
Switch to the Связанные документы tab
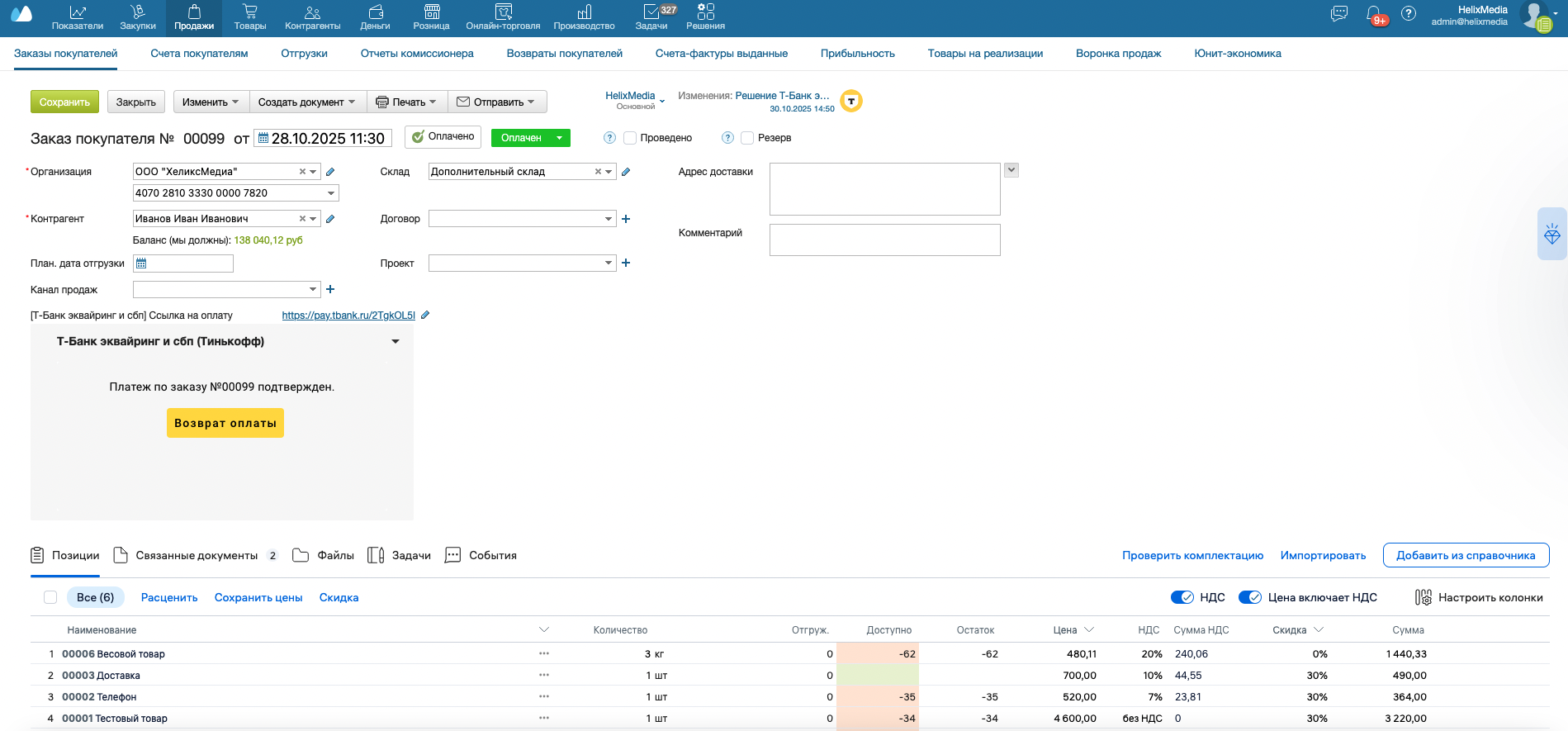tap(196, 555)
